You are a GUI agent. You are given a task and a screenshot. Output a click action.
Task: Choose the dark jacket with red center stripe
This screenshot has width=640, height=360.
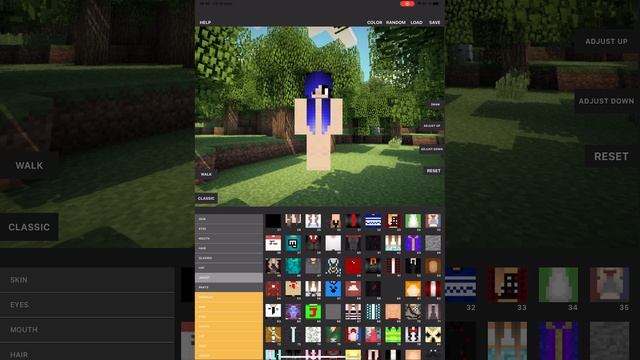tap(353, 221)
